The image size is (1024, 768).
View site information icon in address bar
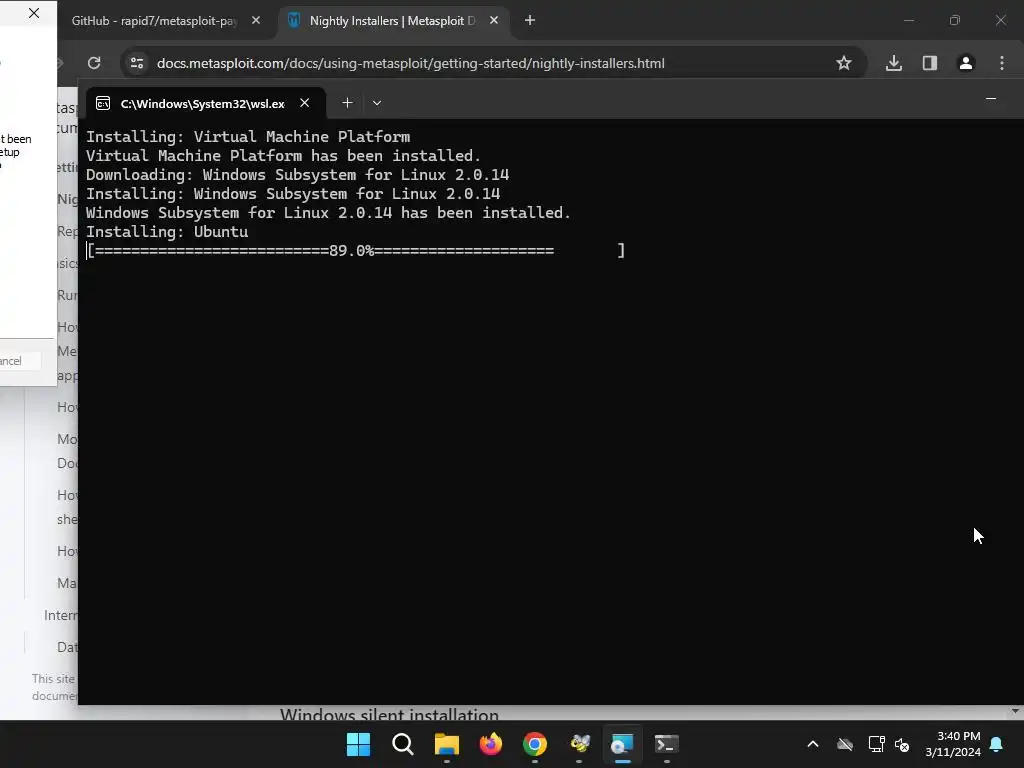pos(137,63)
